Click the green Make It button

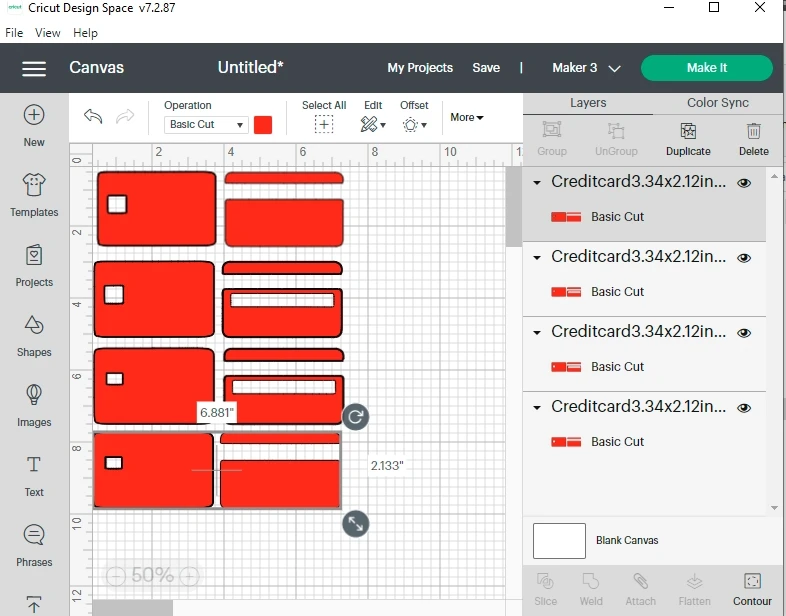pos(706,68)
